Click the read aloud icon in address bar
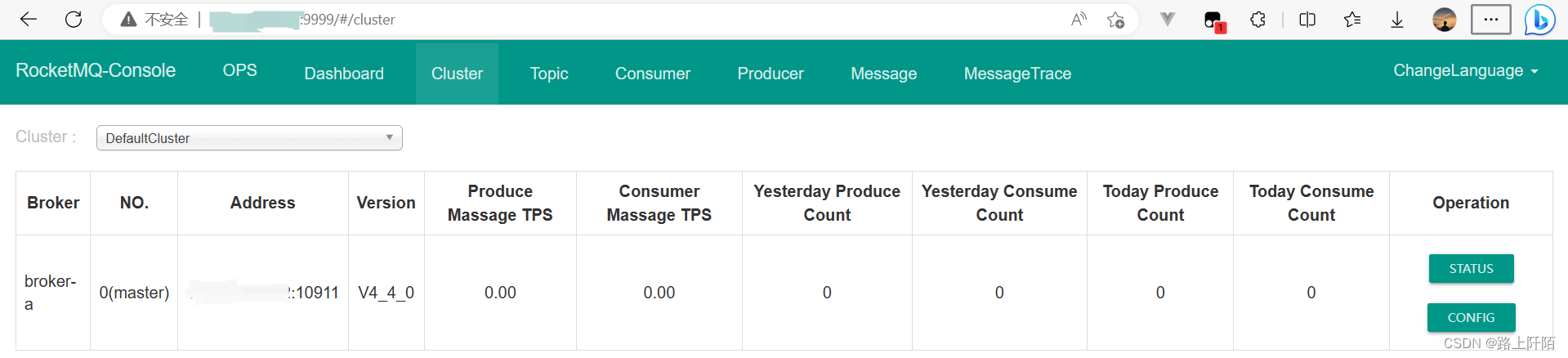 (x=1079, y=20)
